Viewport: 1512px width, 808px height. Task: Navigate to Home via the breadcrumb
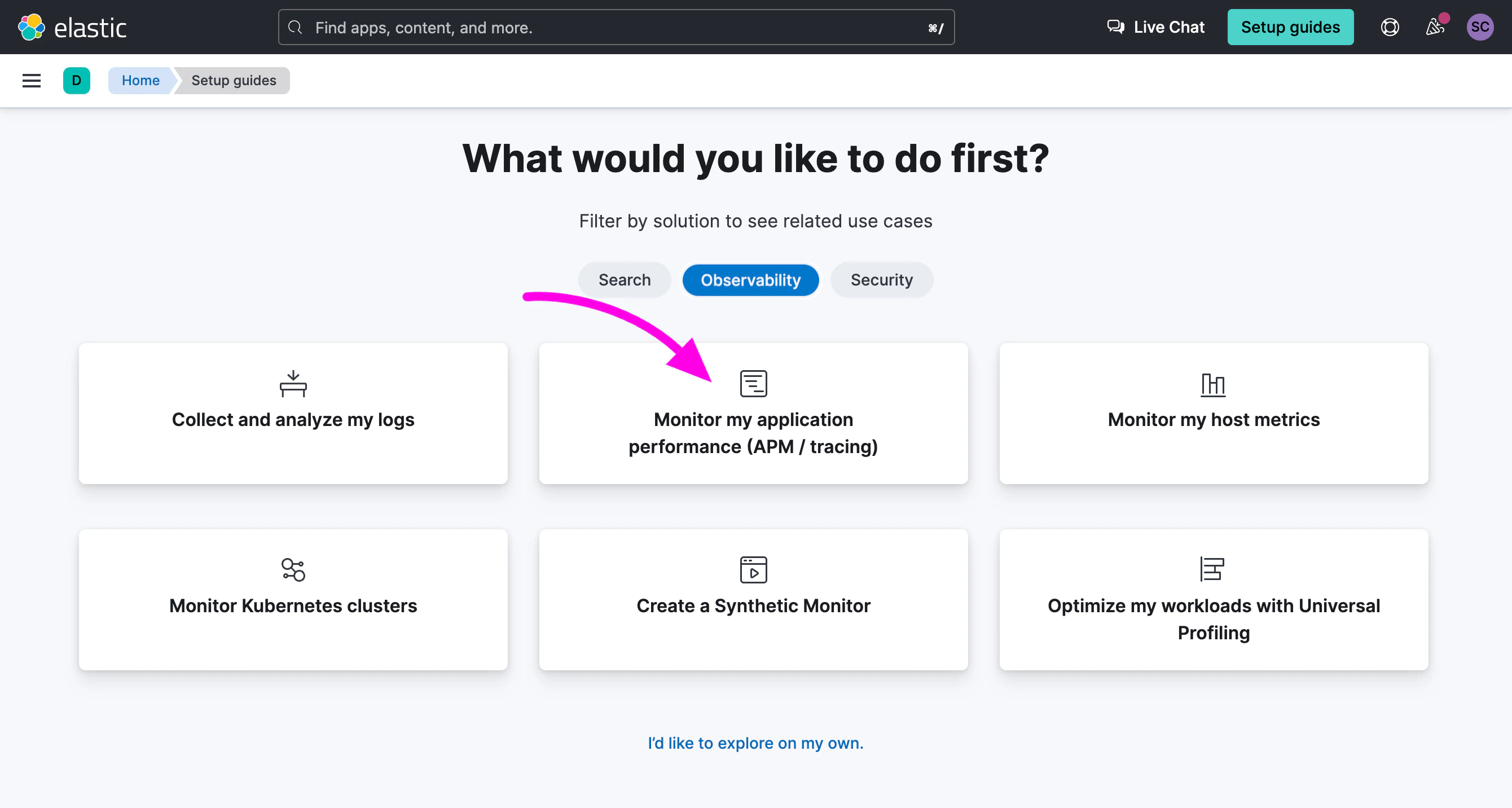pyautogui.click(x=140, y=81)
